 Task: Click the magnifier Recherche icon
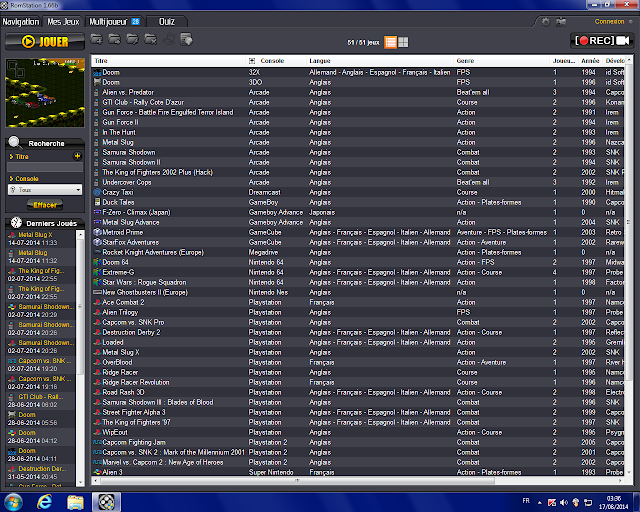(x=14, y=142)
